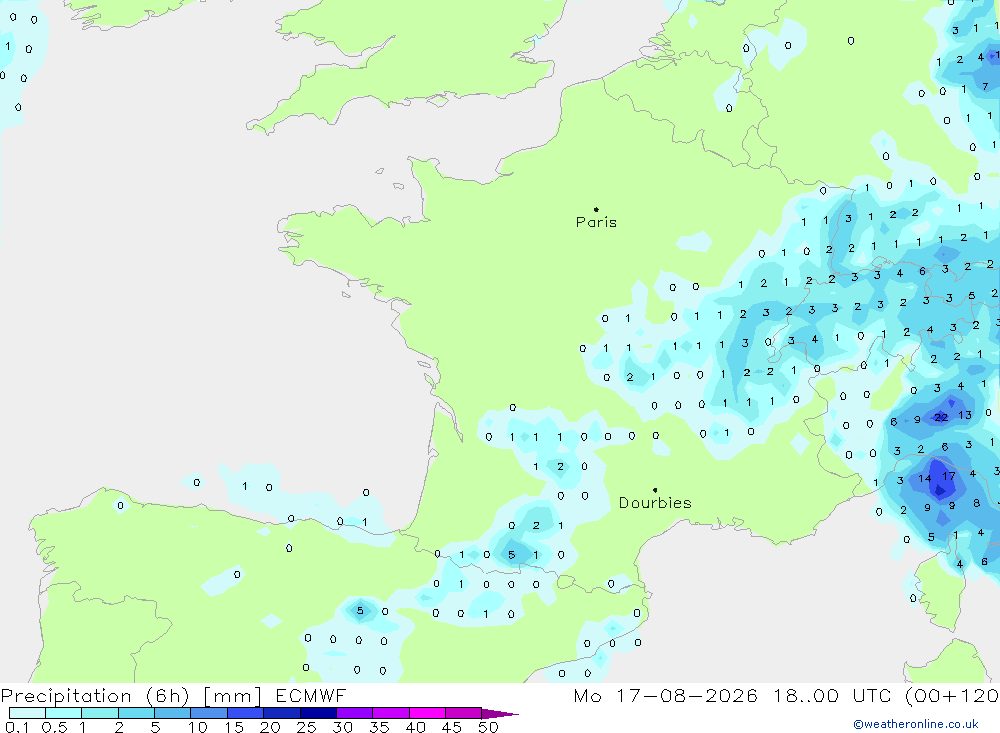The image size is (1000, 733).
Task: Click the legend label '35'
Action: tap(379, 727)
